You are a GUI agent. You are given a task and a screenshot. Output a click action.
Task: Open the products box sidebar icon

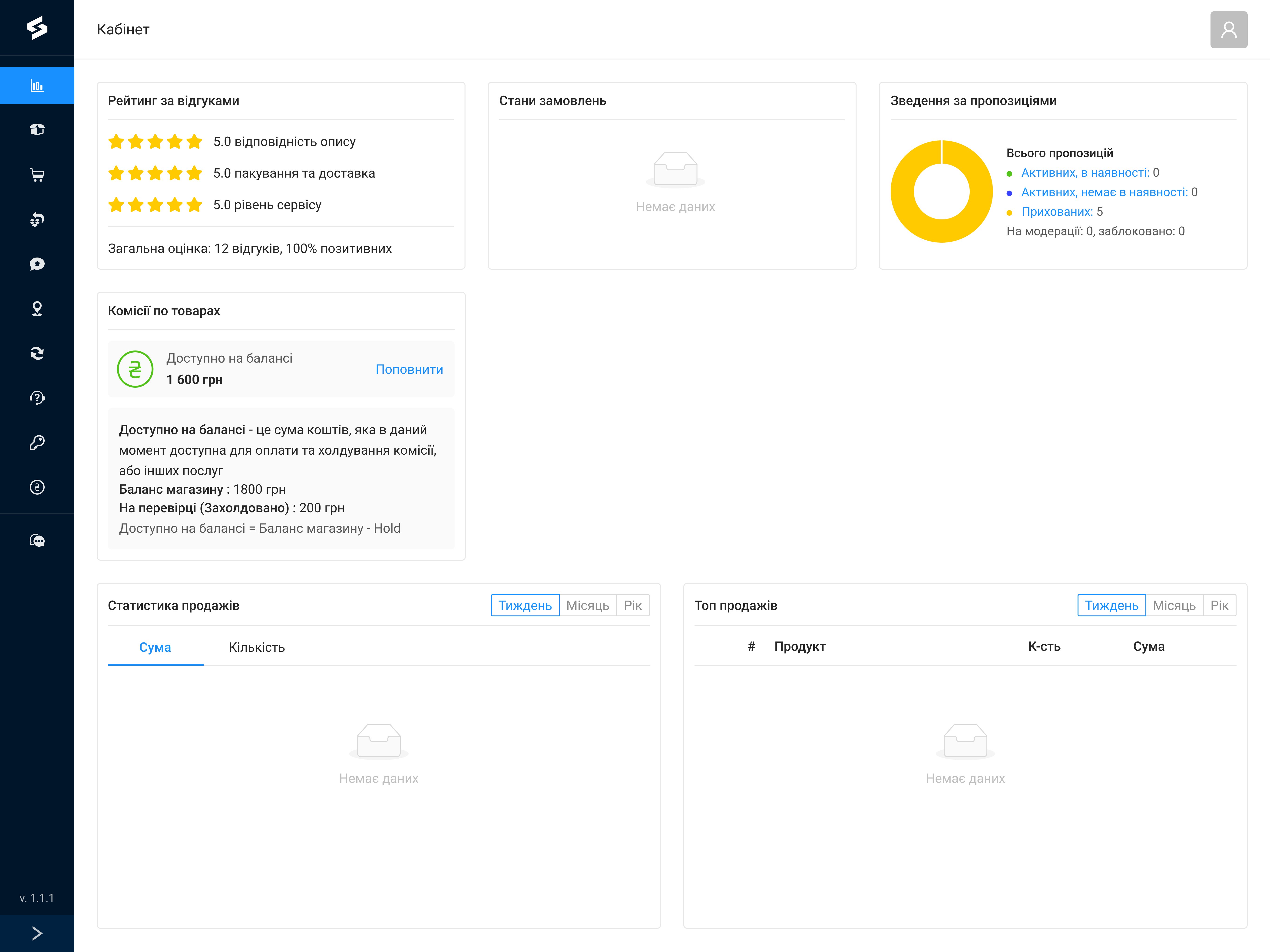point(37,130)
